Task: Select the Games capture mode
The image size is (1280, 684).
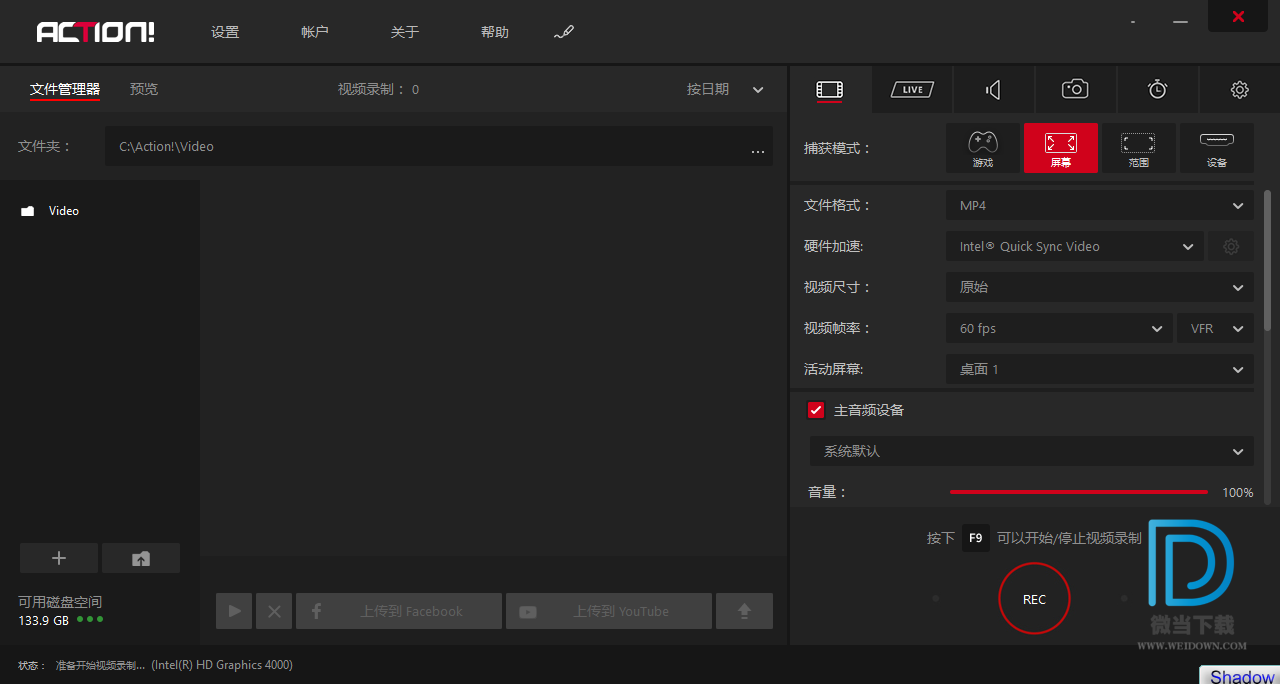Action: 983,148
